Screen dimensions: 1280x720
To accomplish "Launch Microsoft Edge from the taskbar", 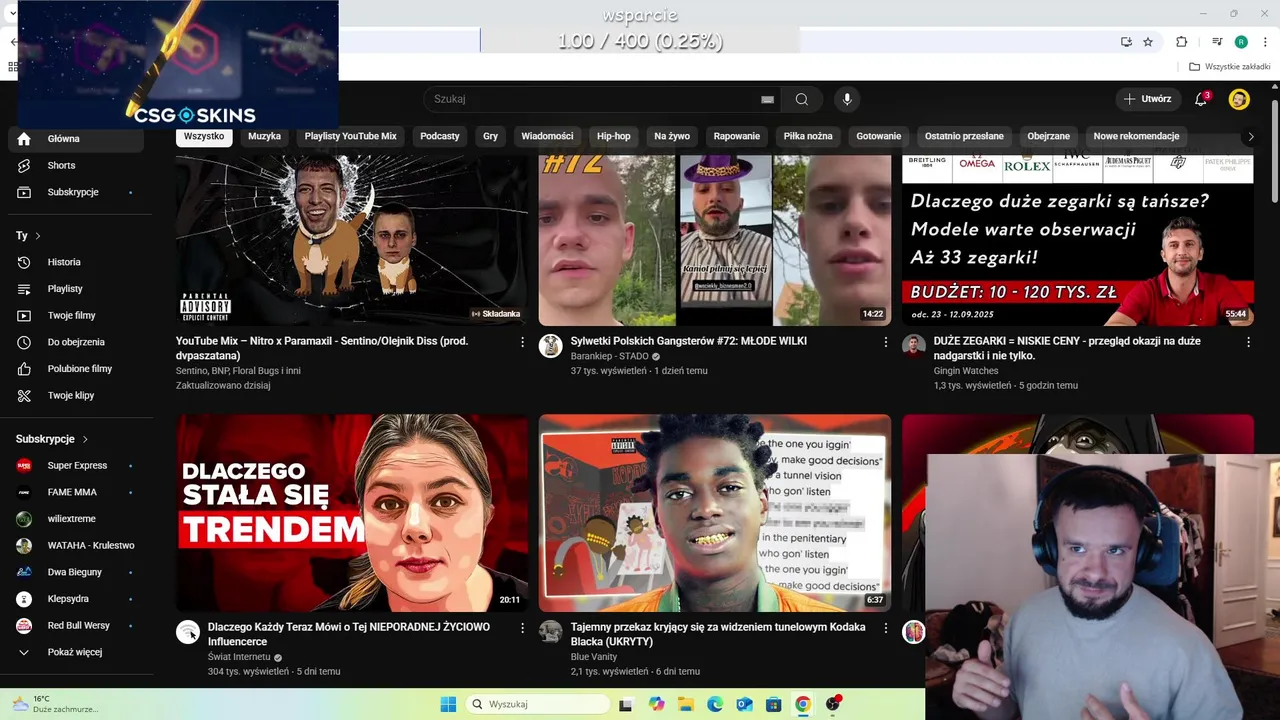I will click(x=715, y=704).
